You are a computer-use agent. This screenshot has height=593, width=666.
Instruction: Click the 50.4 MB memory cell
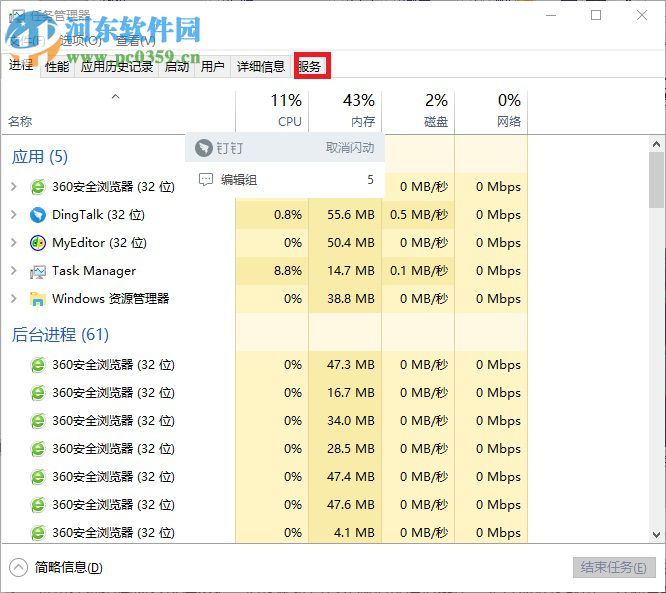click(x=345, y=243)
